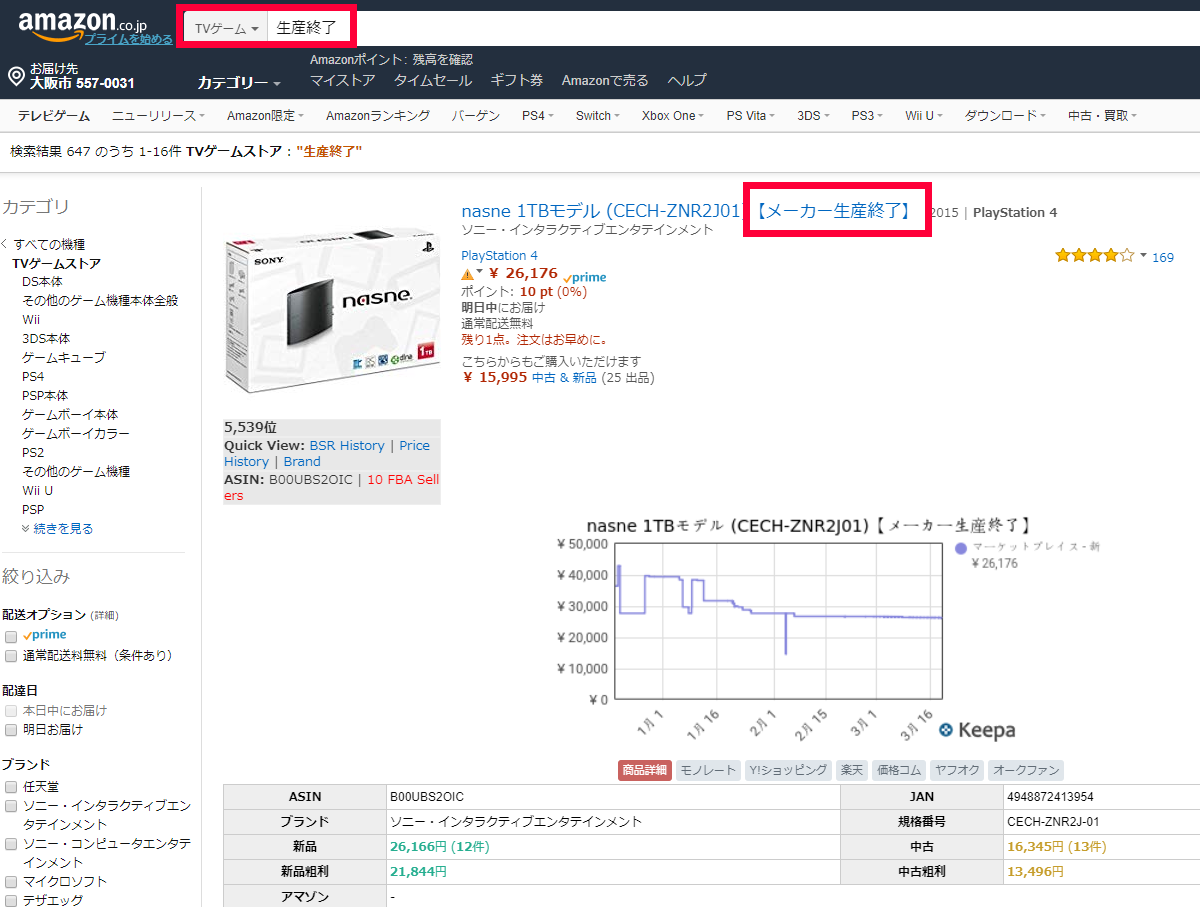Check the 通常配送料無料 filter box
Viewport: 1200px width, 907px height.
(x=10, y=656)
